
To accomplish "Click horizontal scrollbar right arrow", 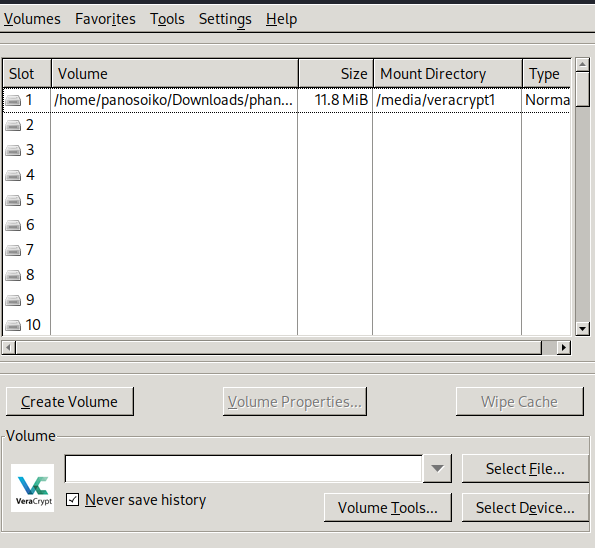I will (564, 347).
